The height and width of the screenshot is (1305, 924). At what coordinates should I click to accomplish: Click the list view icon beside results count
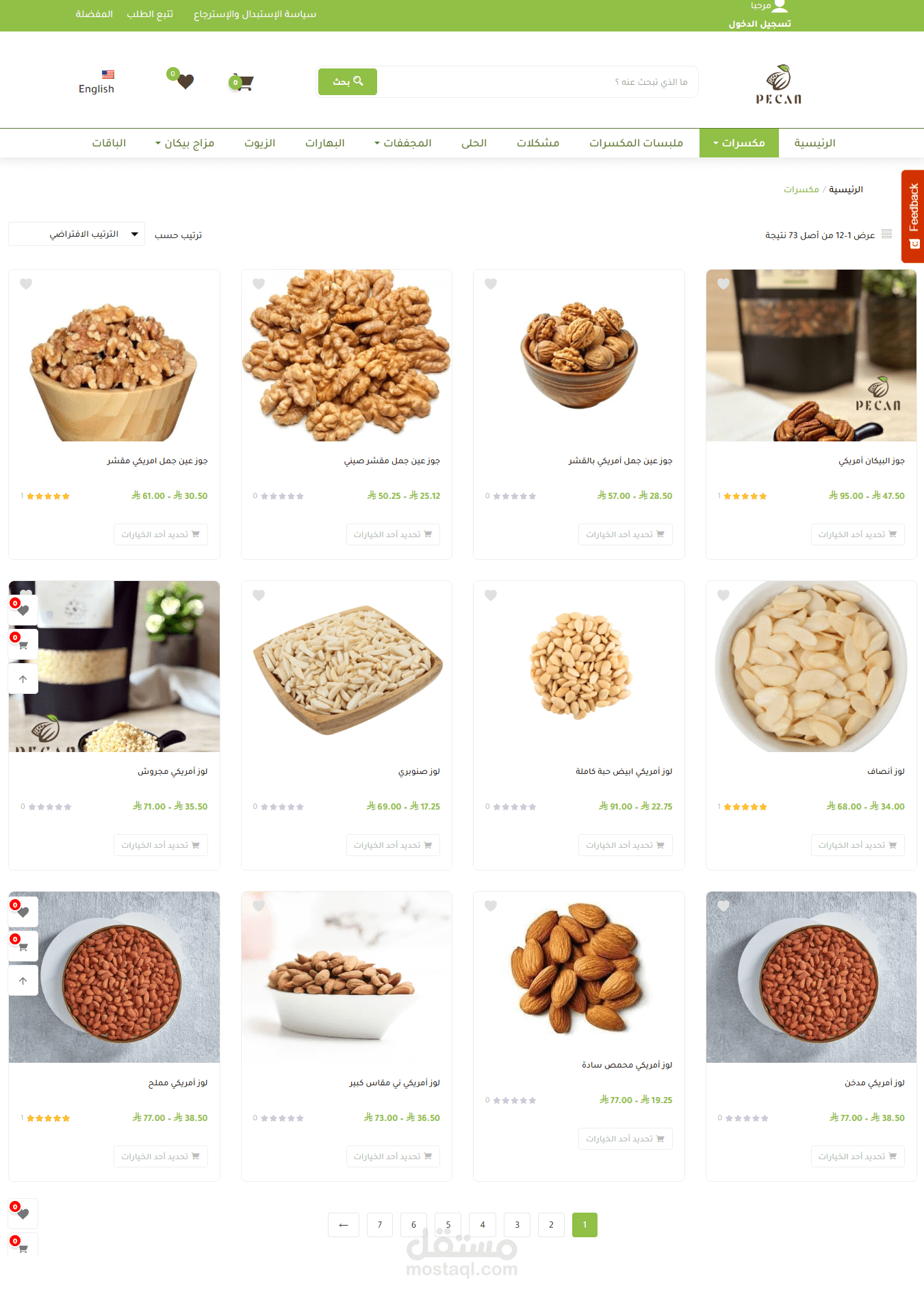886,234
